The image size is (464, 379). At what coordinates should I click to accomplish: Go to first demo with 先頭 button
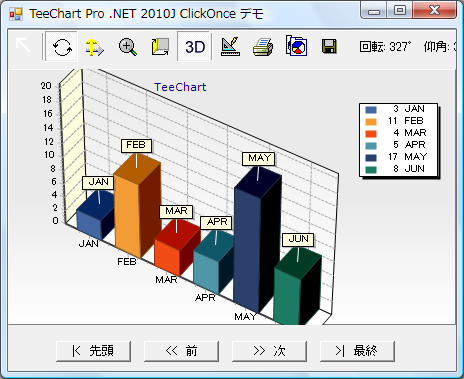93,351
